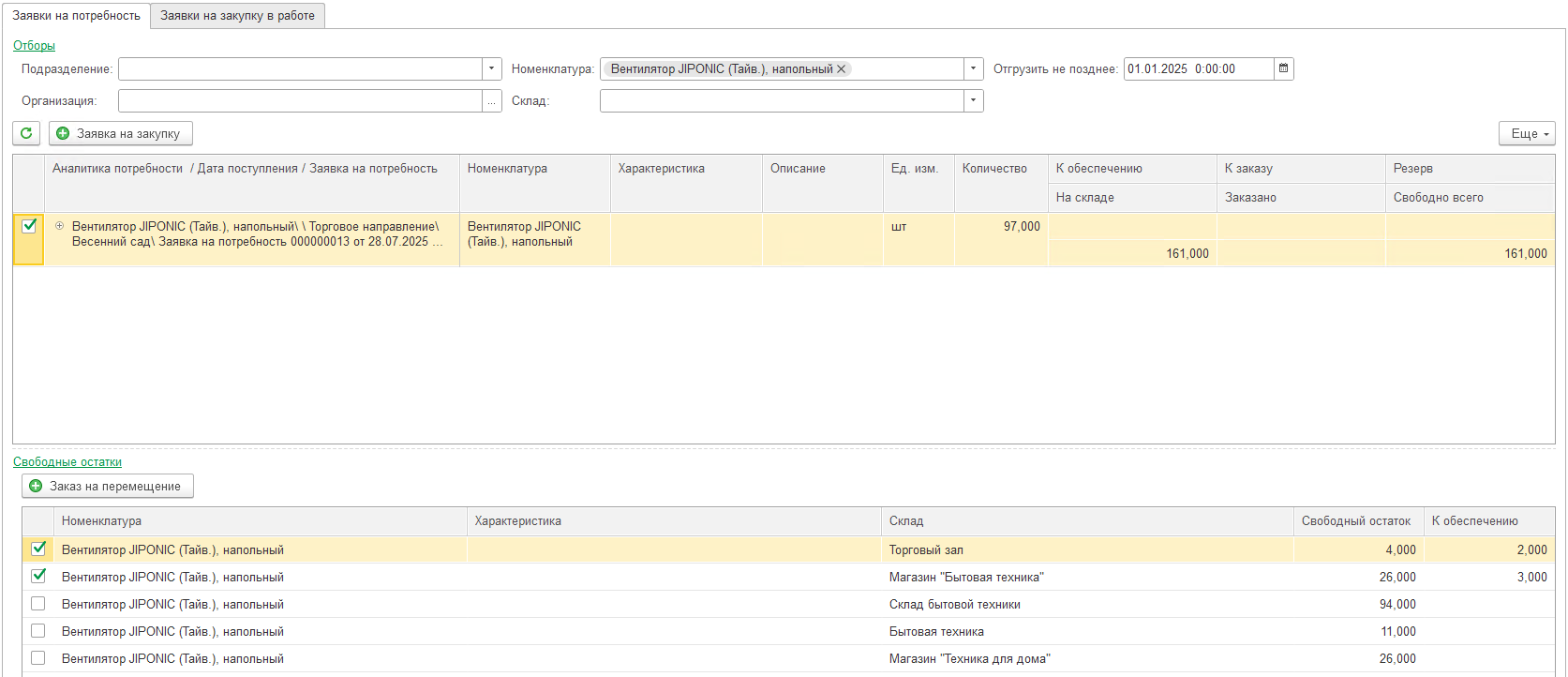The image size is (1568, 677).
Task: Create Заказ на перемещение order
Action: click(x=107, y=486)
